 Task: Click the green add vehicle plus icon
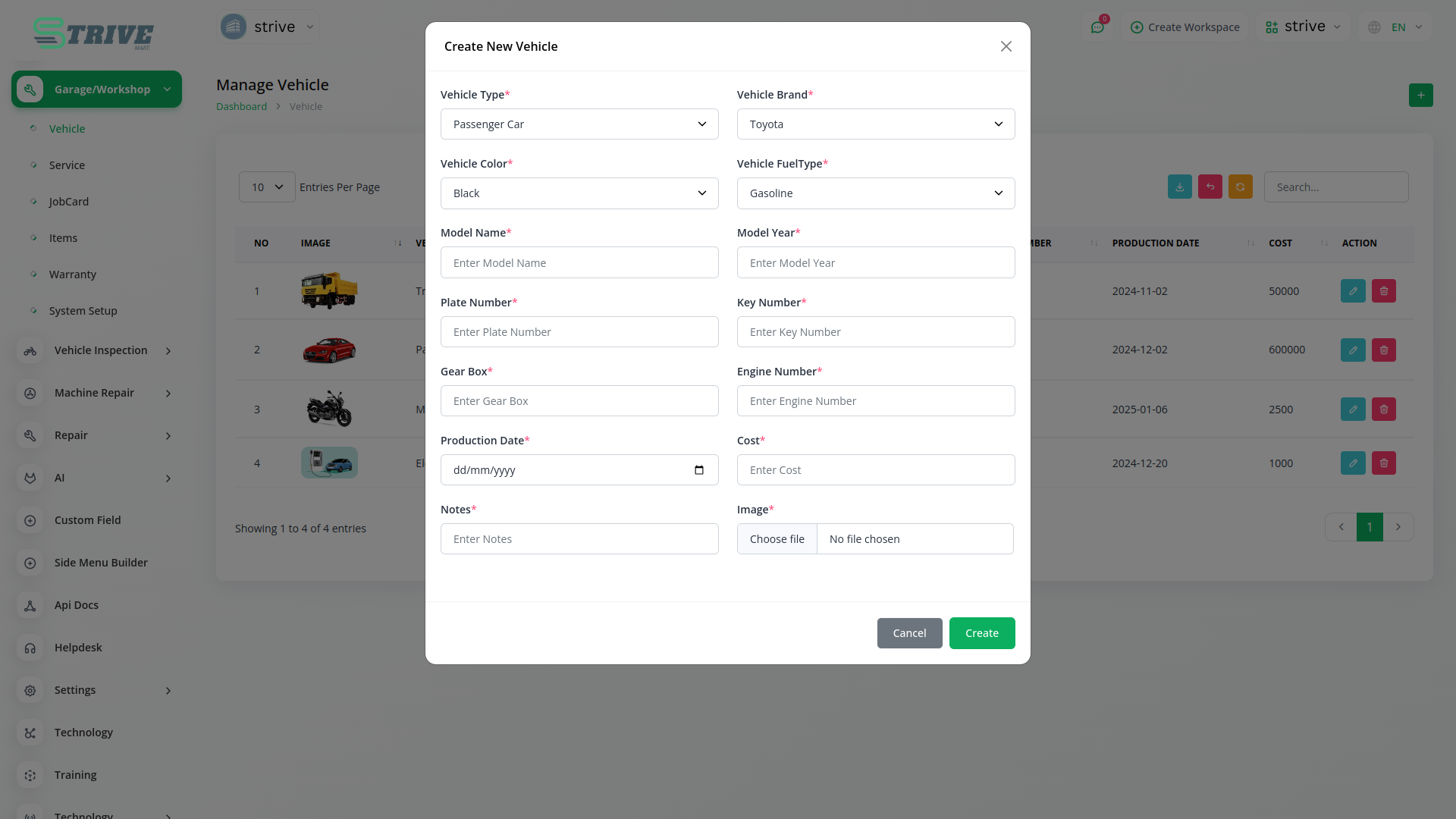tap(1420, 96)
